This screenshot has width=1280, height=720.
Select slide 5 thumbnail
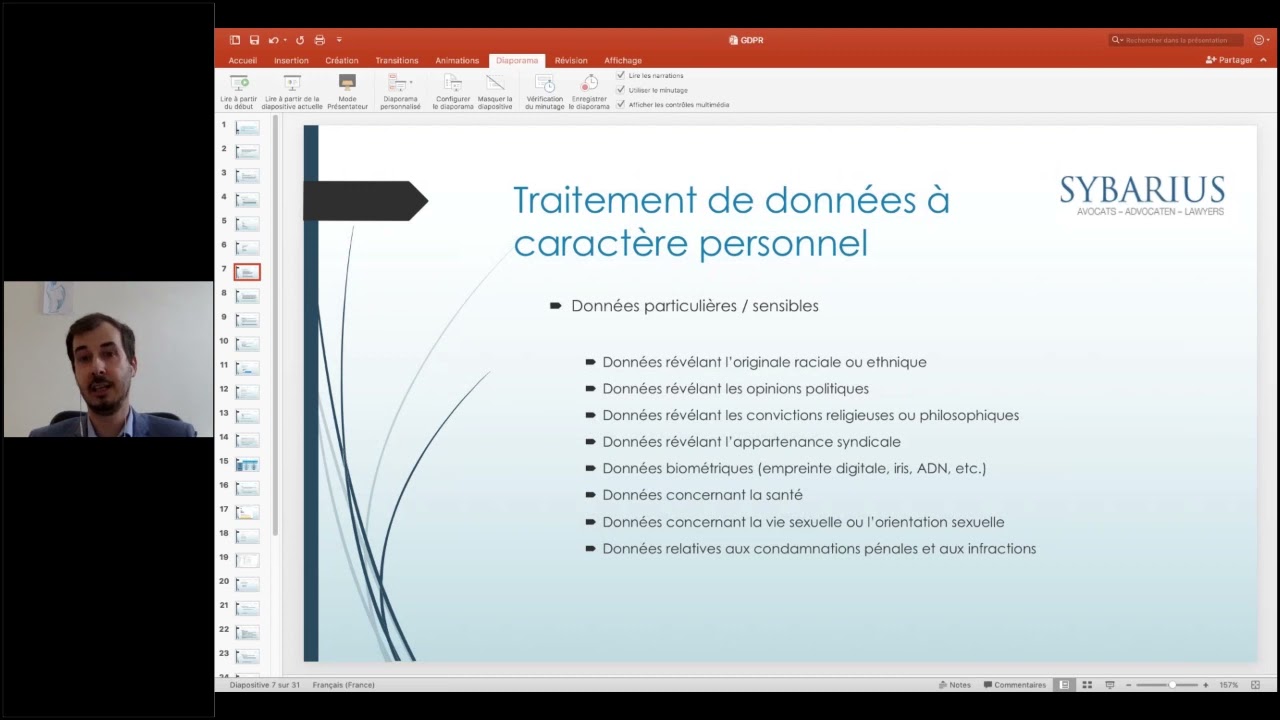click(x=247, y=224)
